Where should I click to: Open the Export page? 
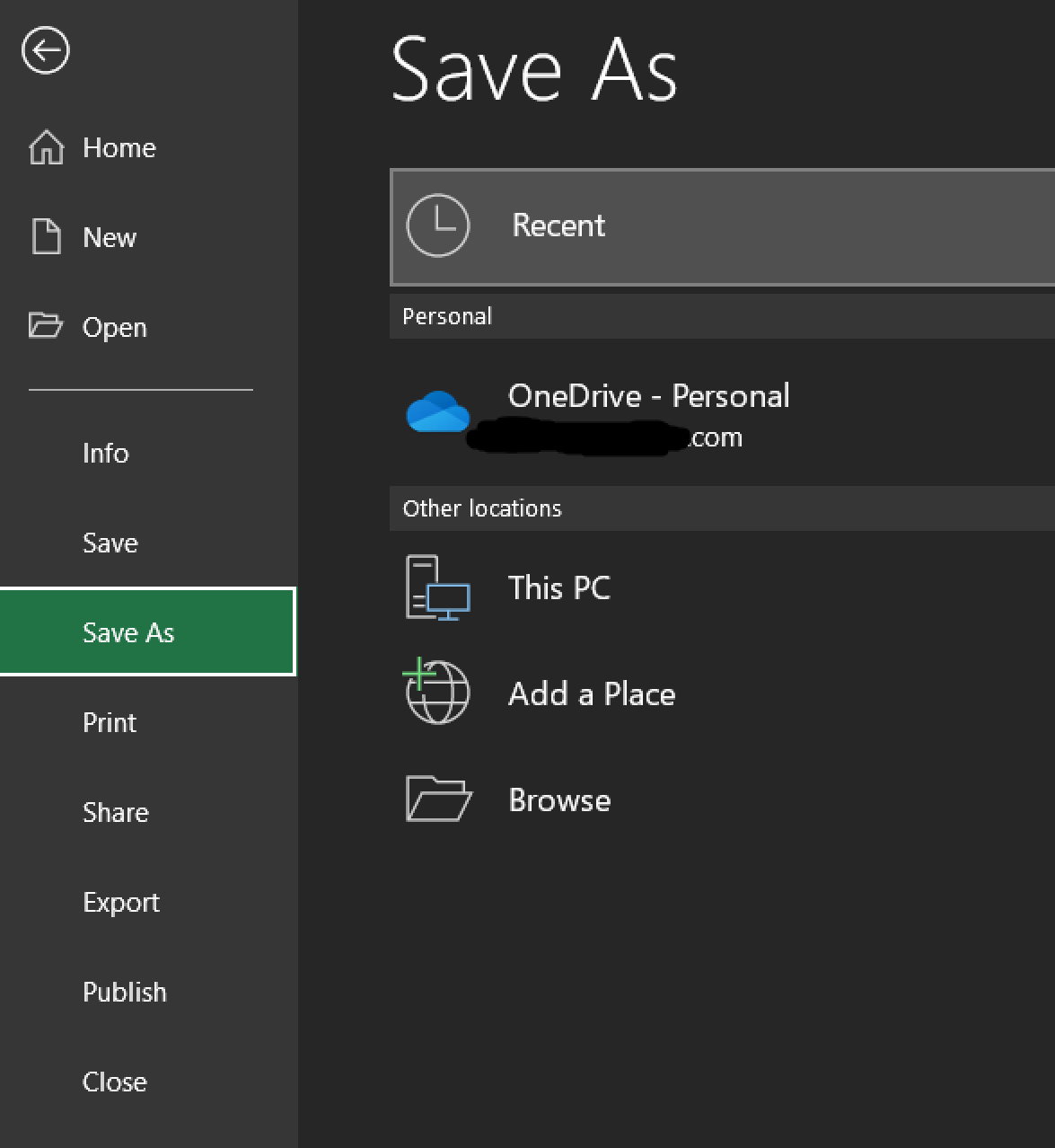coord(121,903)
